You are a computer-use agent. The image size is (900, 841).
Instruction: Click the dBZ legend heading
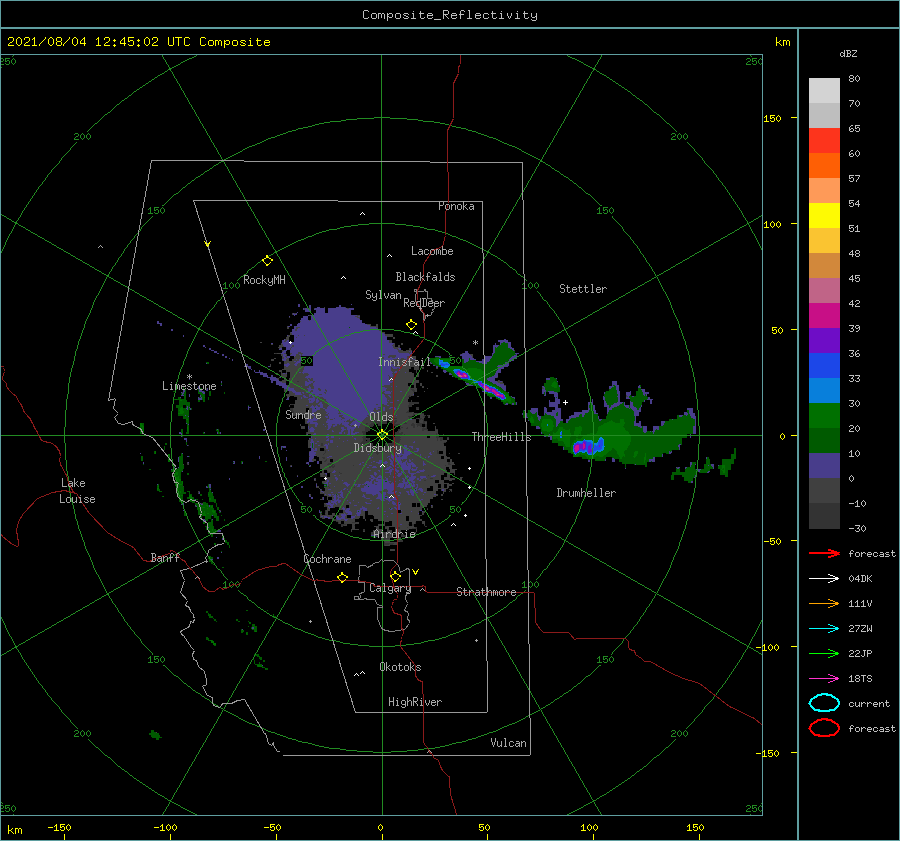coord(848,53)
